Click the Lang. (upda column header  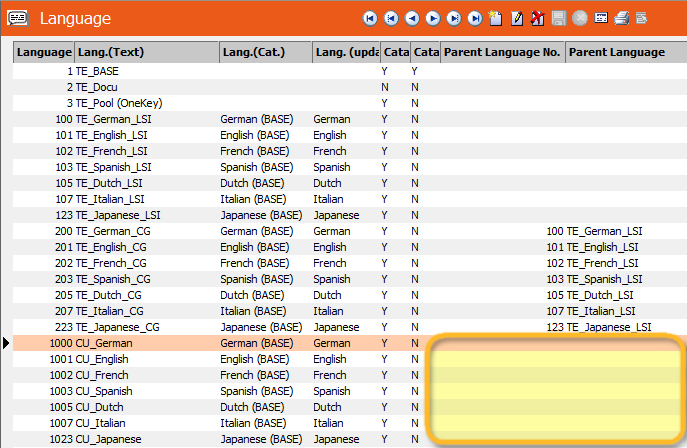click(x=347, y=53)
